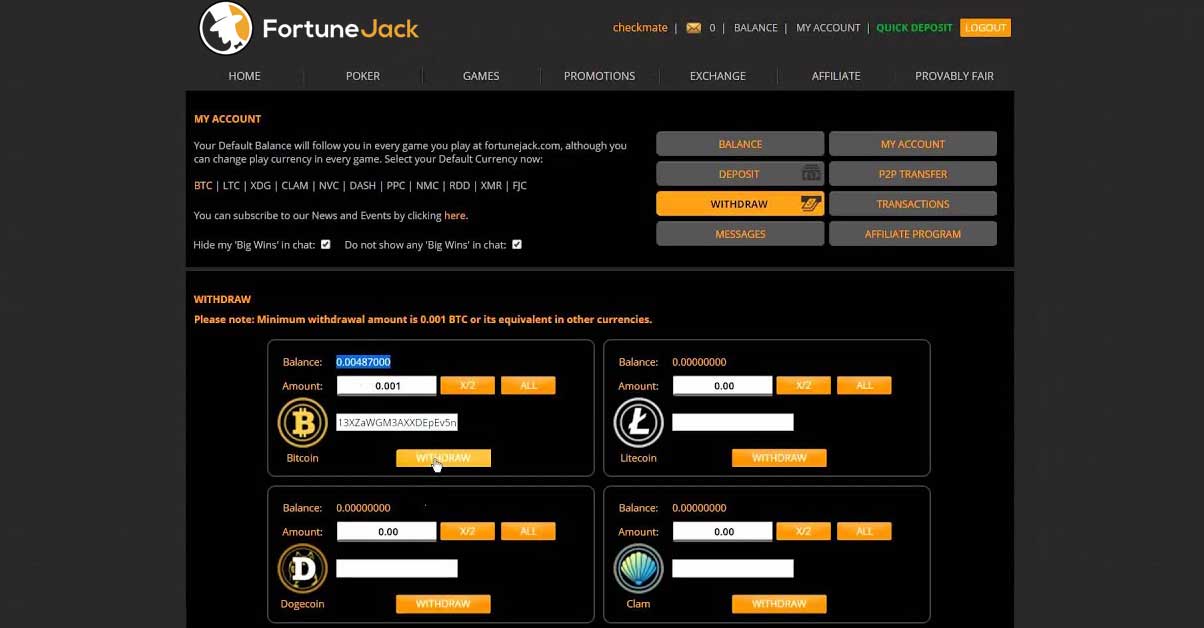Click WITHDRAW button under Clam

tap(779, 604)
